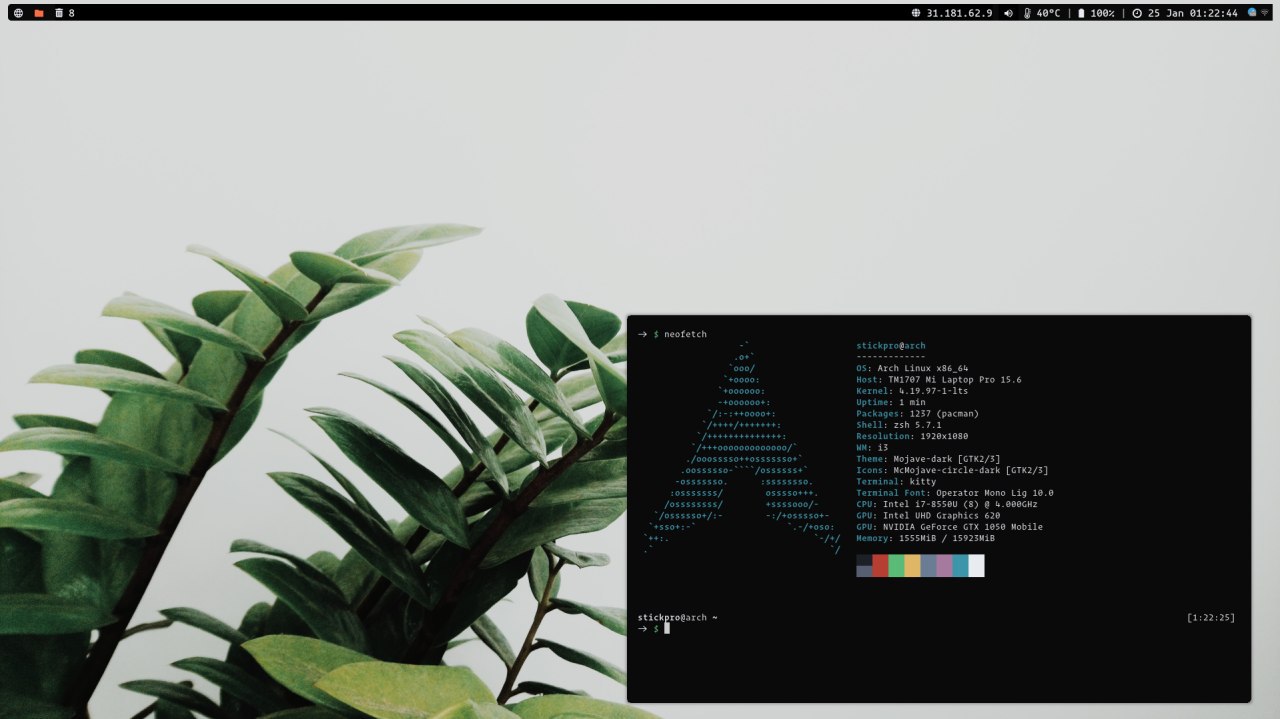
Task: Click the Kernel: 4.19.97-1-lts line
Action: tap(912, 391)
